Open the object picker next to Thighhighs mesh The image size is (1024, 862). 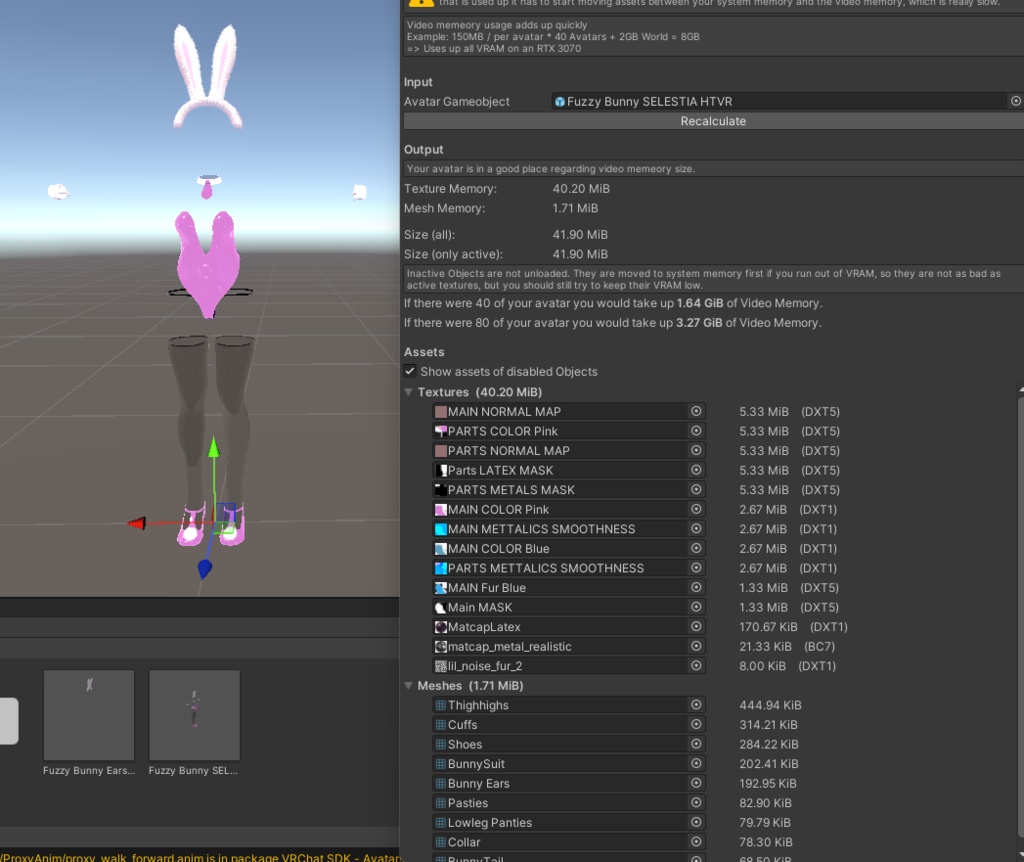click(696, 705)
